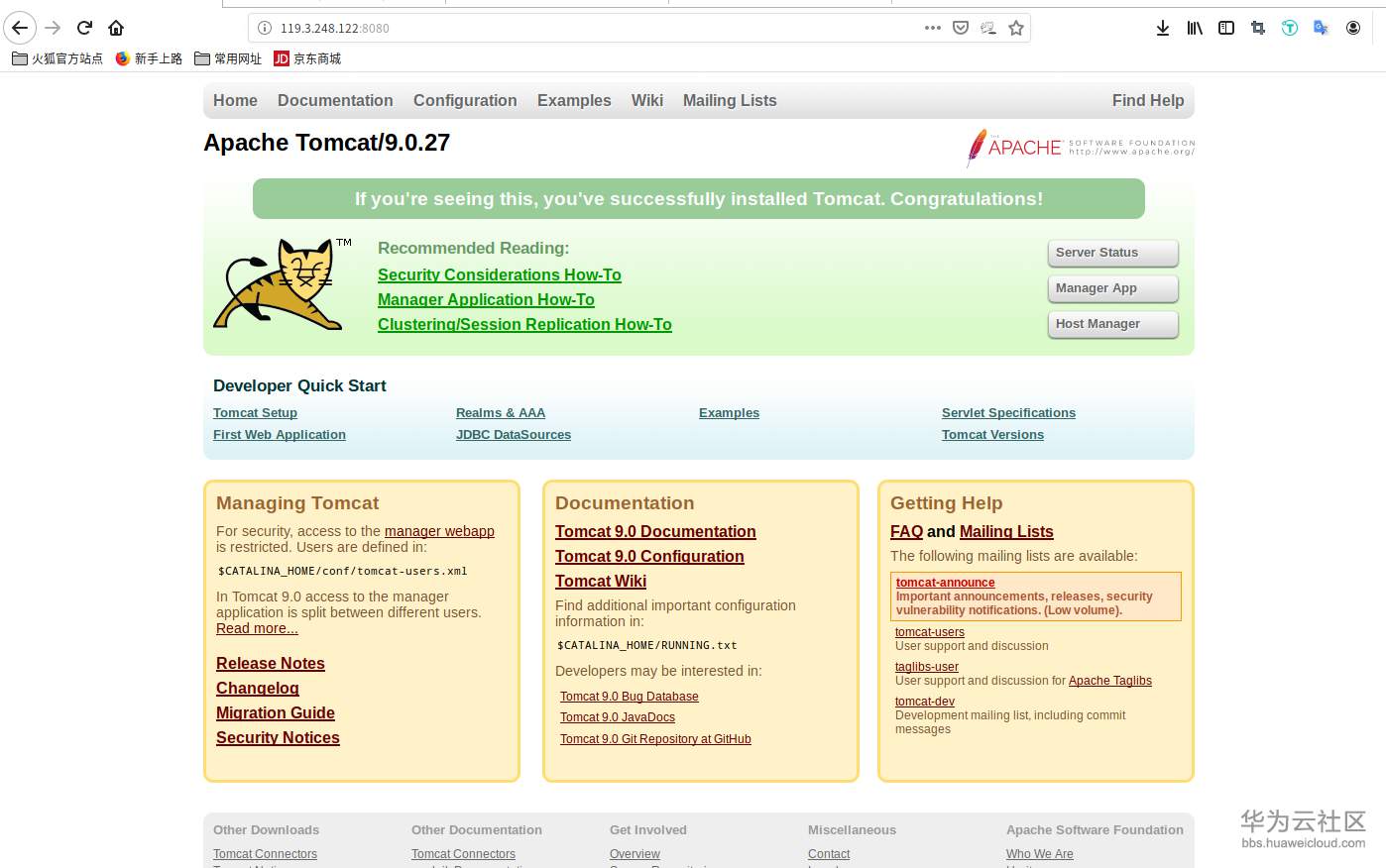Open the Changelog link
This screenshot has width=1386, height=868.
(x=258, y=689)
